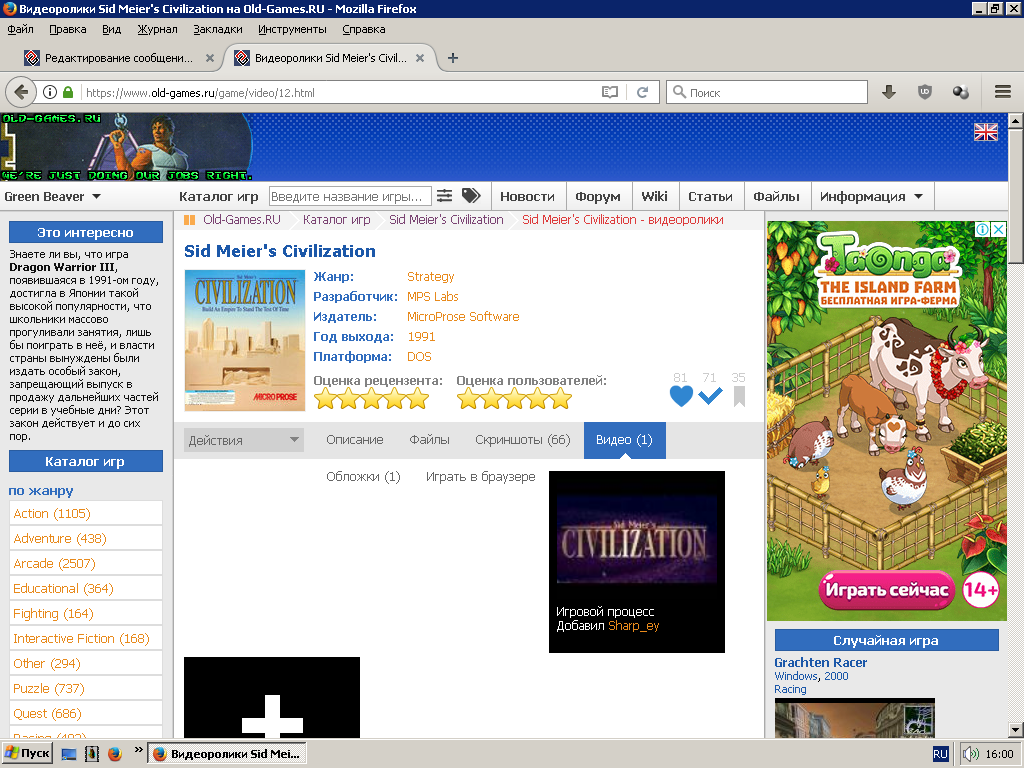The image size is (1024, 768).
Task: Open the Файл menu
Action: click(x=20, y=29)
